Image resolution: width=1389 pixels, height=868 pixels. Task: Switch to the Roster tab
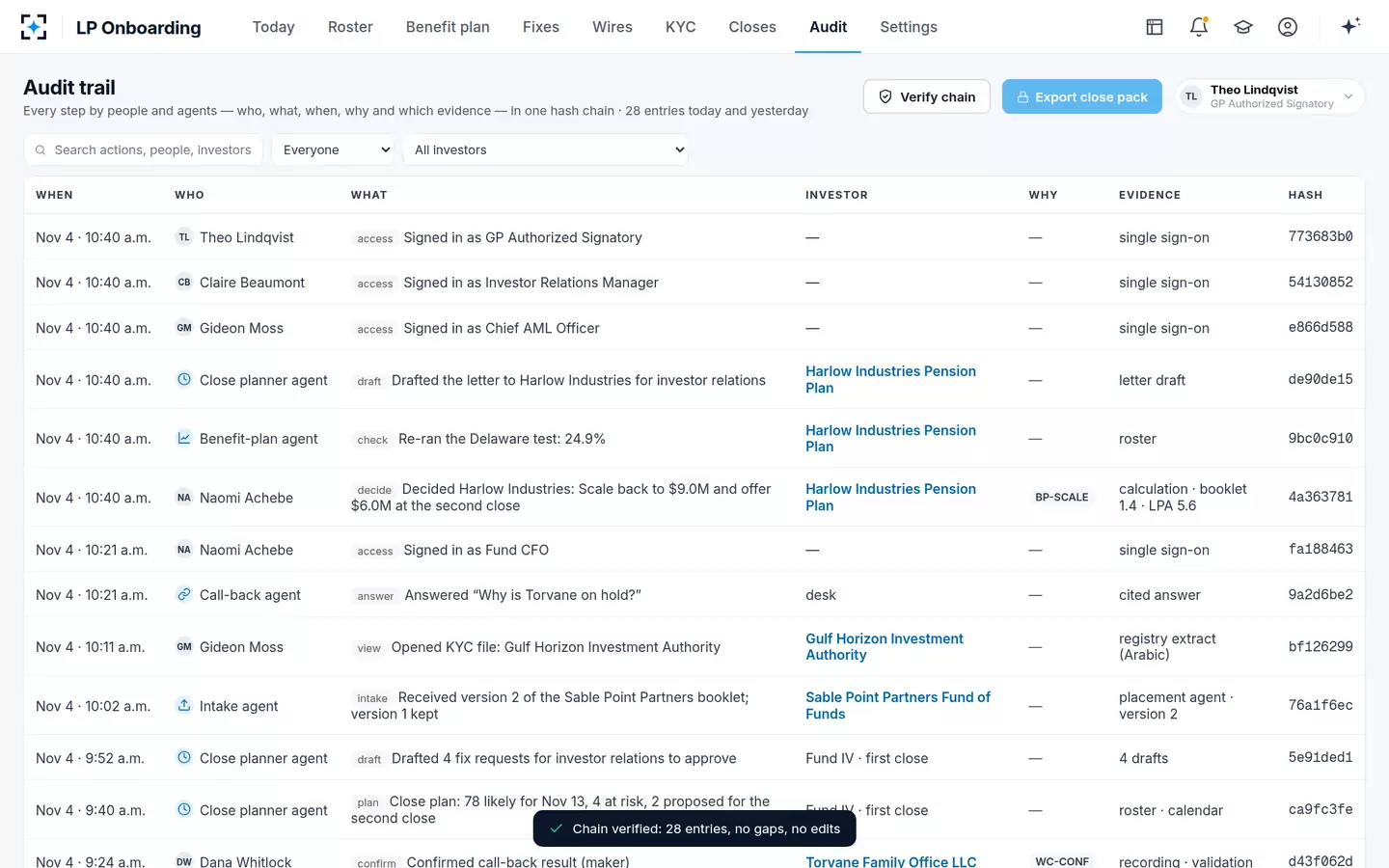click(x=350, y=27)
